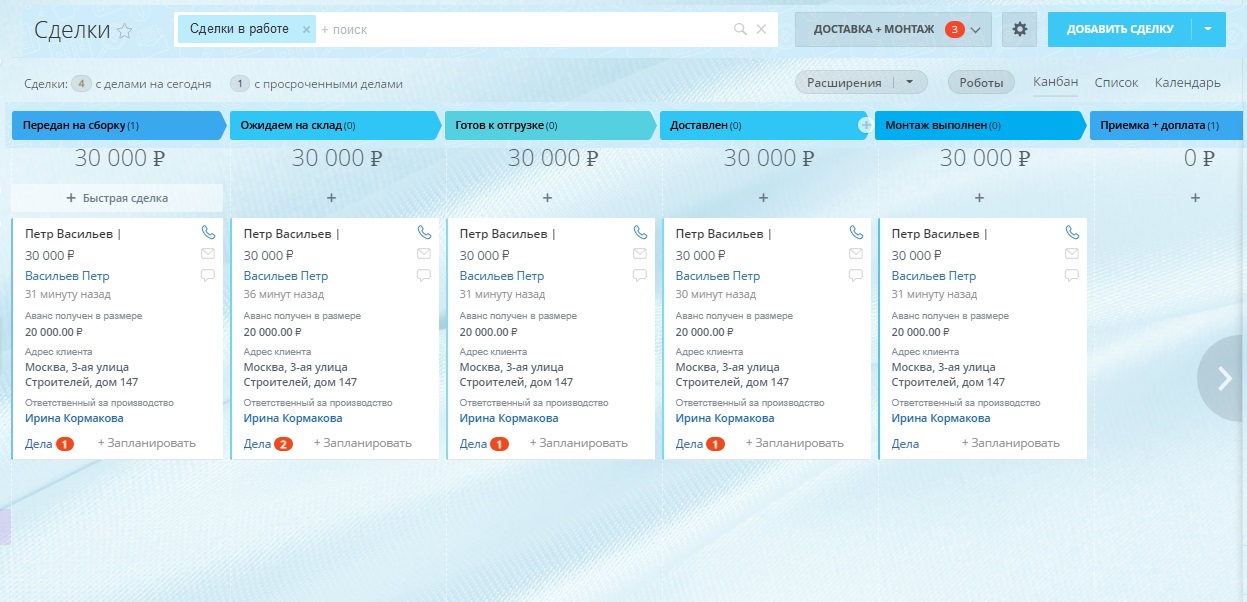The height and width of the screenshot is (602, 1247).
Task: Click phone icon on Готов к отгрузке card
Action: 640,232
